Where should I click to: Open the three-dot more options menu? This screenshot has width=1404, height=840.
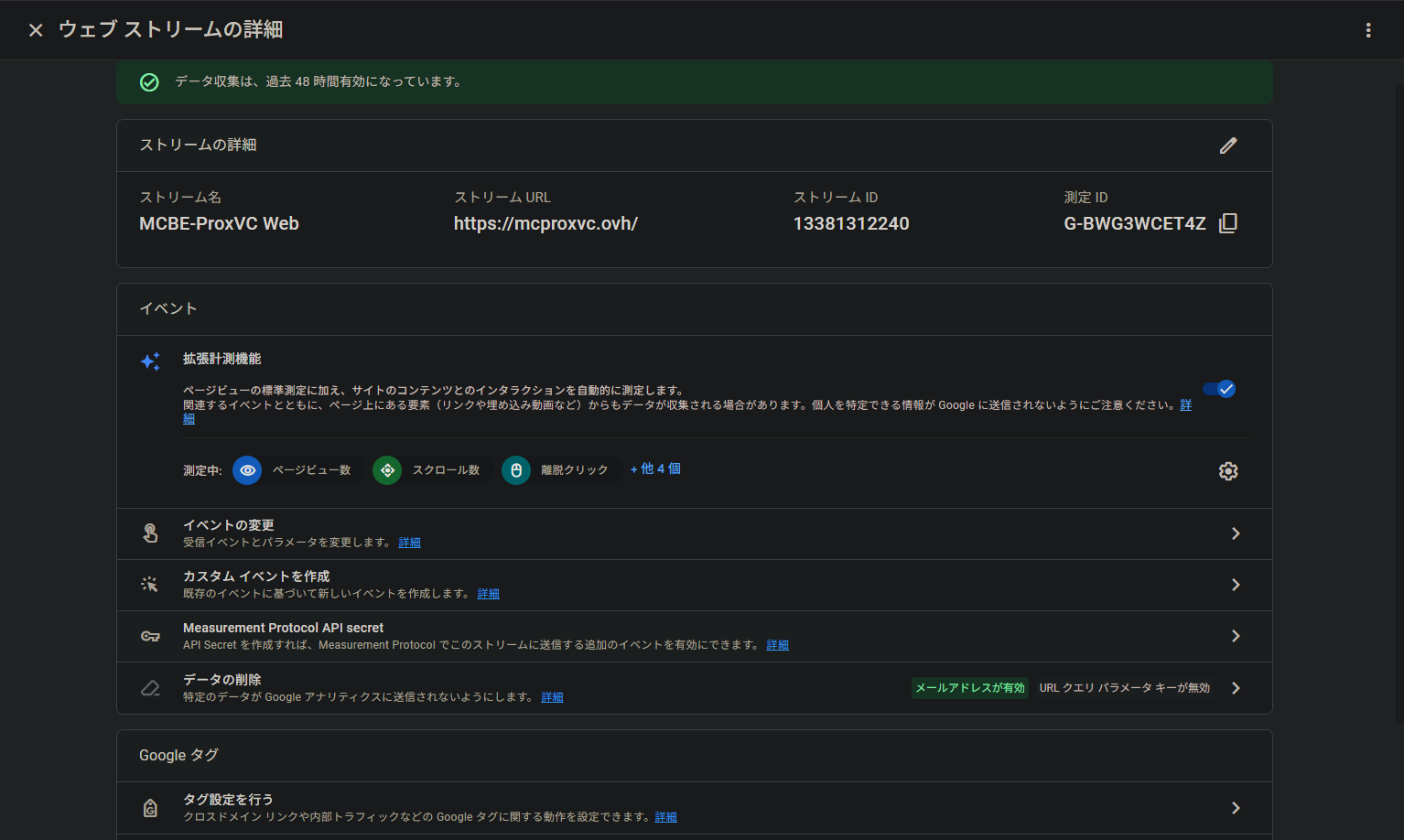click(x=1367, y=30)
